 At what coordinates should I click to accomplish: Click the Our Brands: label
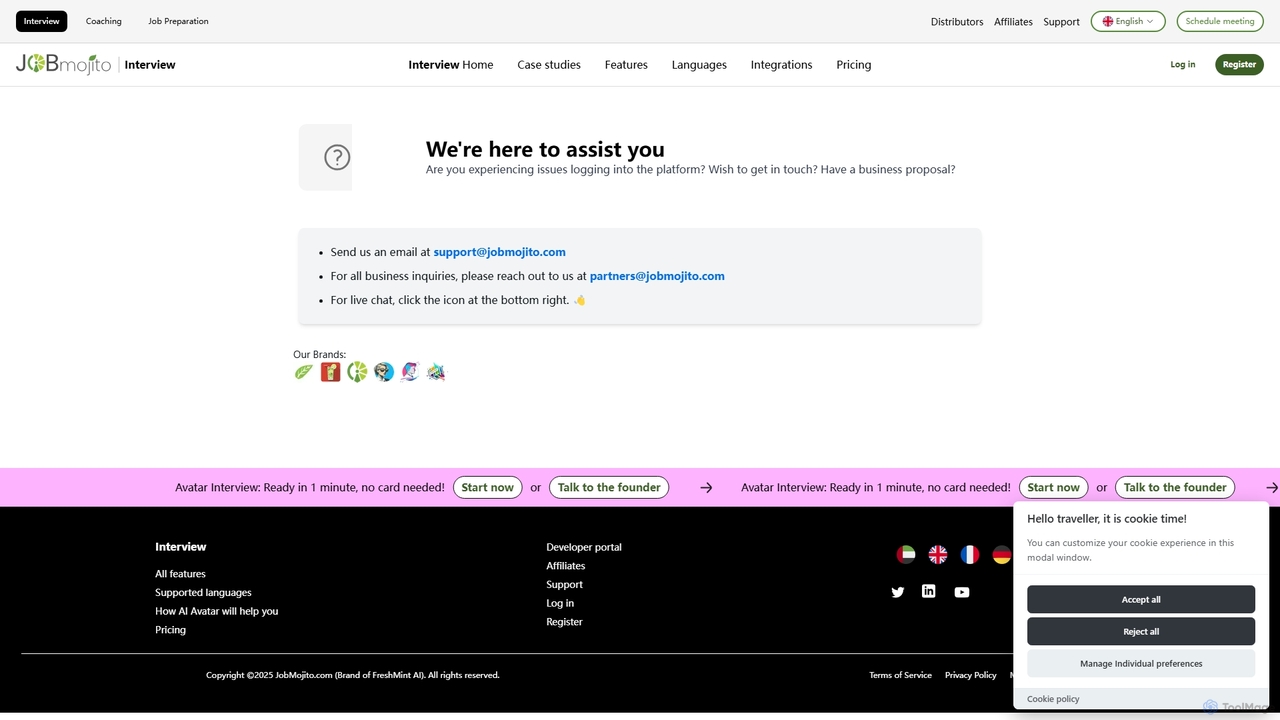tap(319, 354)
